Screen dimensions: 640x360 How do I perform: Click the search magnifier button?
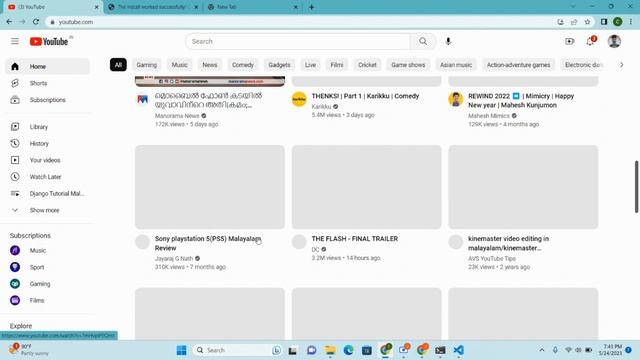(x=423, y=41)
